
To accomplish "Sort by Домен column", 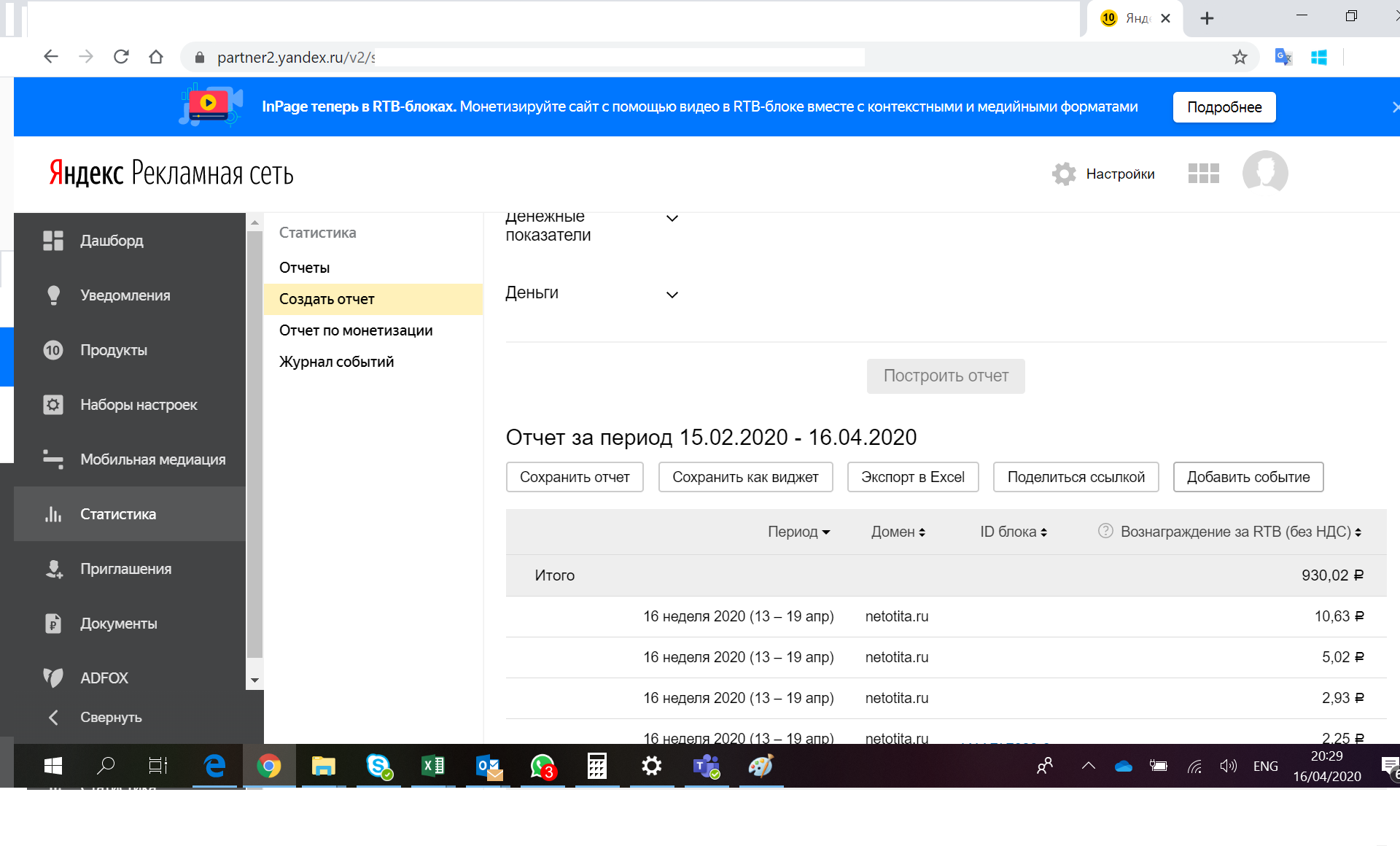I will 898,532.
